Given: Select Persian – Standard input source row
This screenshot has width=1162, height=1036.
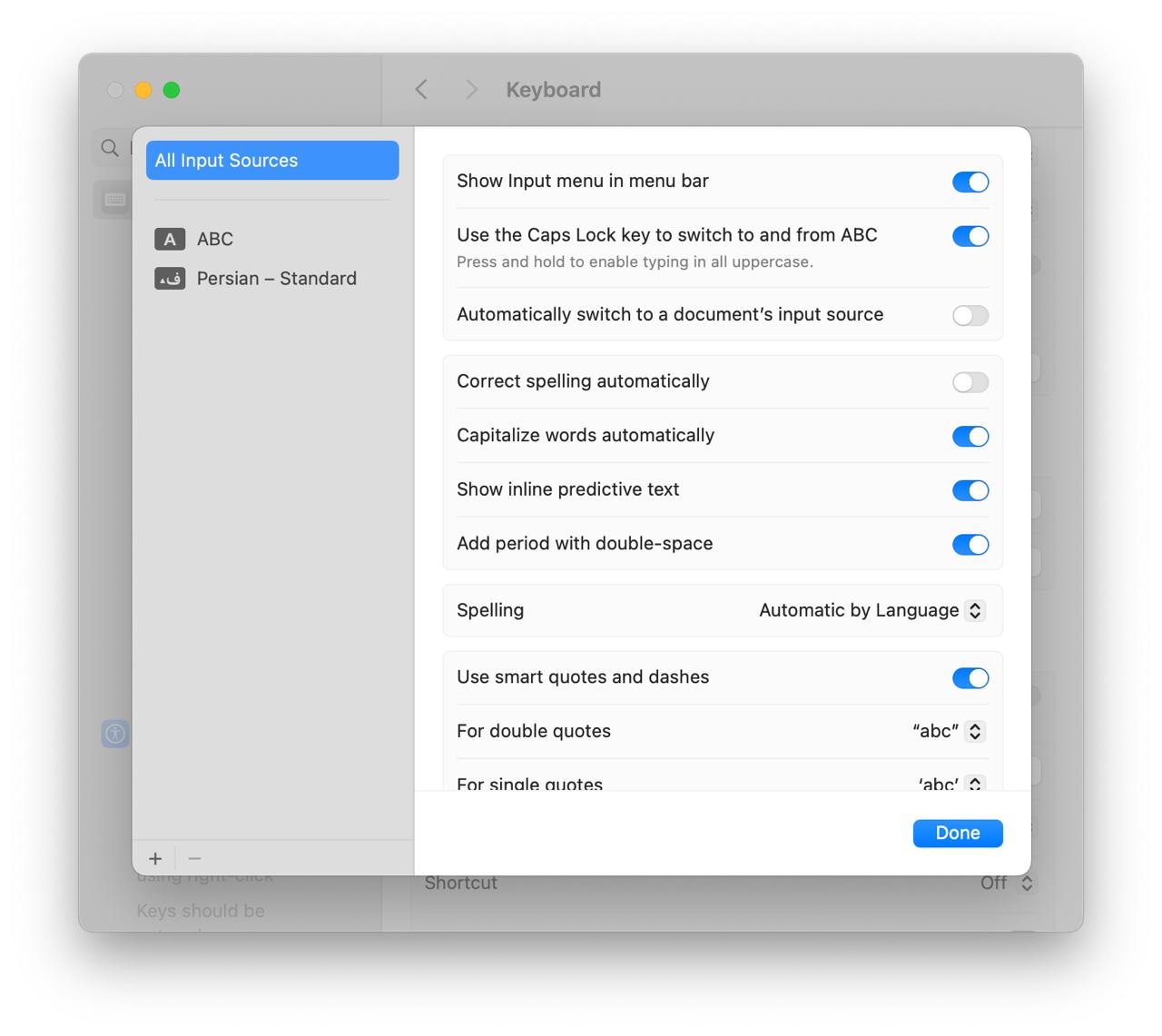Looking at the screenshot, I should (272, 279).
